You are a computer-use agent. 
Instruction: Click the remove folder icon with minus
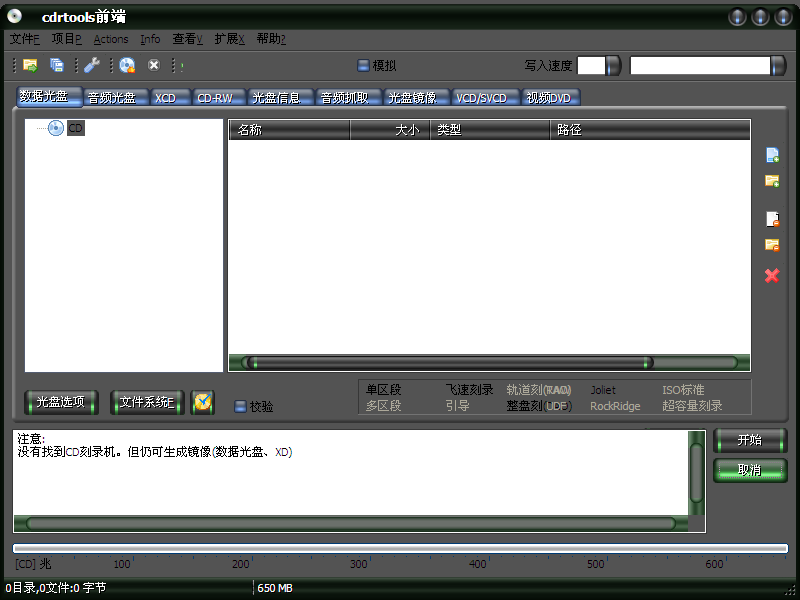click(x=772, y=245)
